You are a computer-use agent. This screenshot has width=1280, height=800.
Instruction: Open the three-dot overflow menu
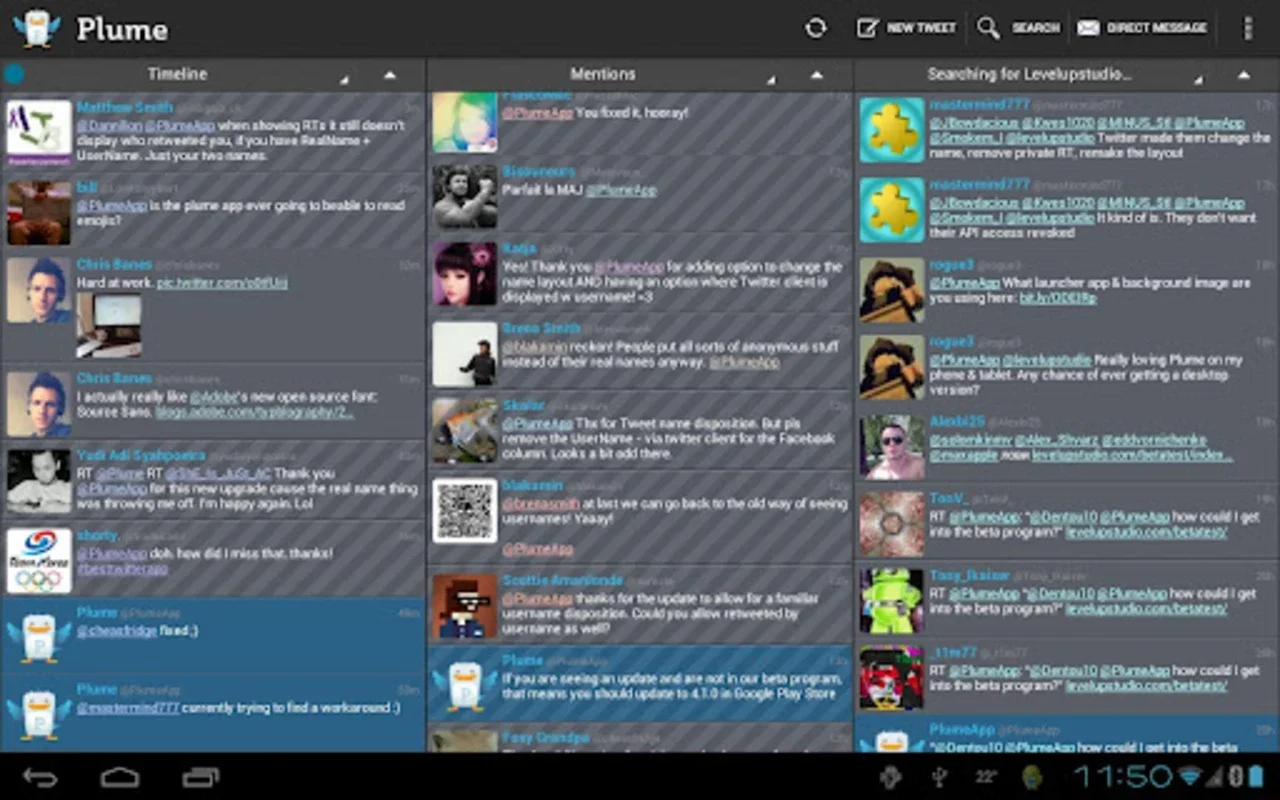(x=1247, y=28)
